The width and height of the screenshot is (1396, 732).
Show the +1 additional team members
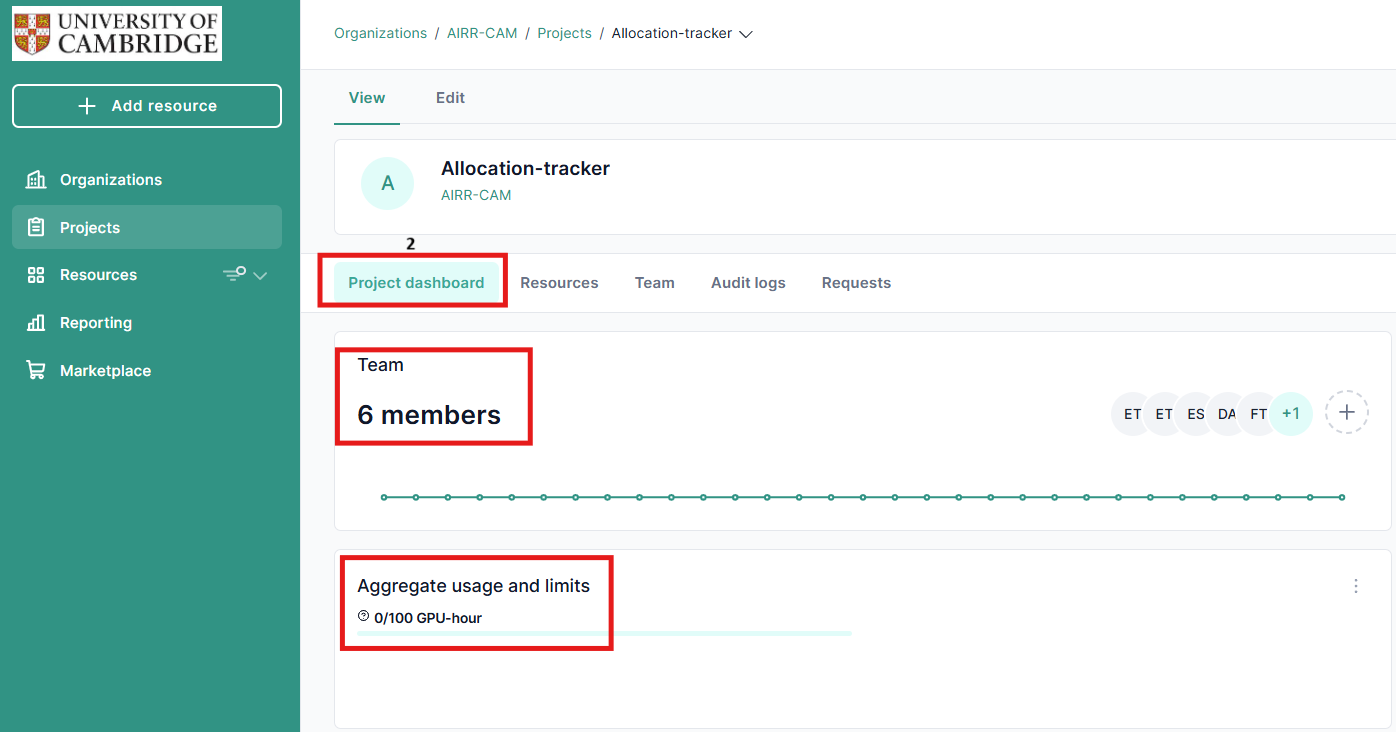(1291, 414)
